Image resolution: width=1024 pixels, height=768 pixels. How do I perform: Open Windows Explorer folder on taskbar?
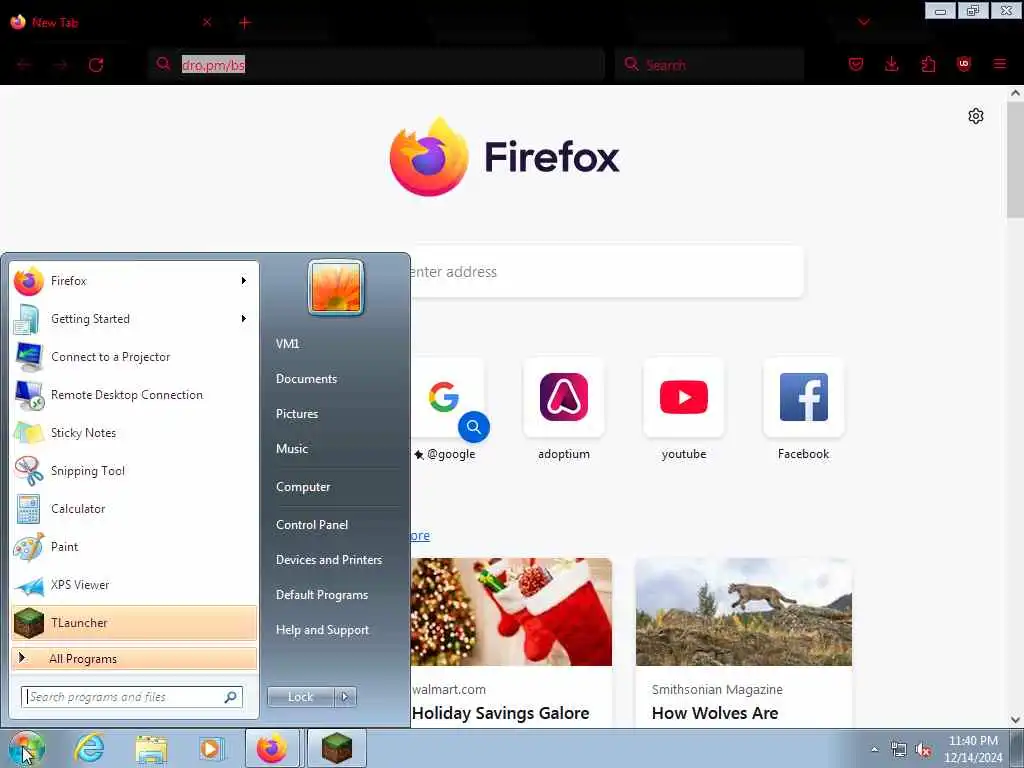pyautogui.click(x=152, y=748)
